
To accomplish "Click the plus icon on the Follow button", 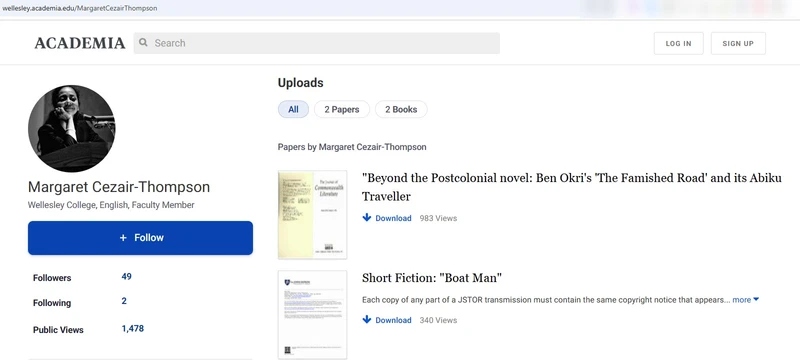I will (x=123, y=238).
